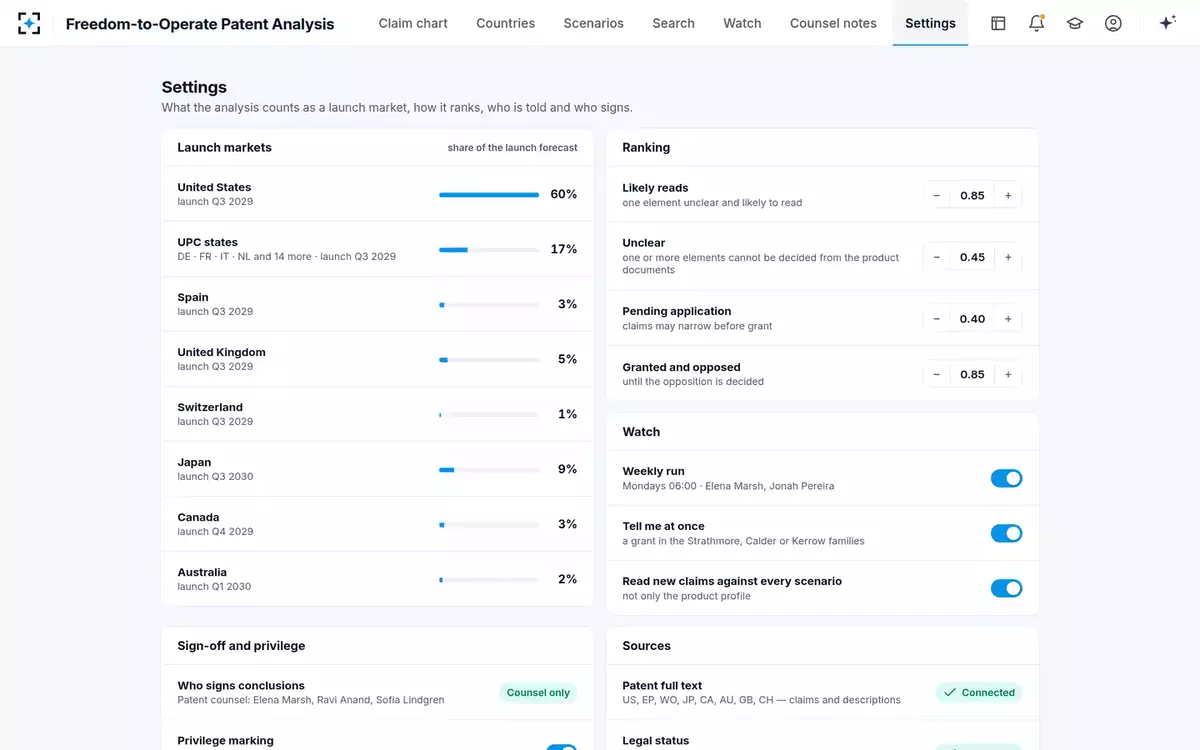Open the Countries tab

pyautogui.click(x=505, y=23)
